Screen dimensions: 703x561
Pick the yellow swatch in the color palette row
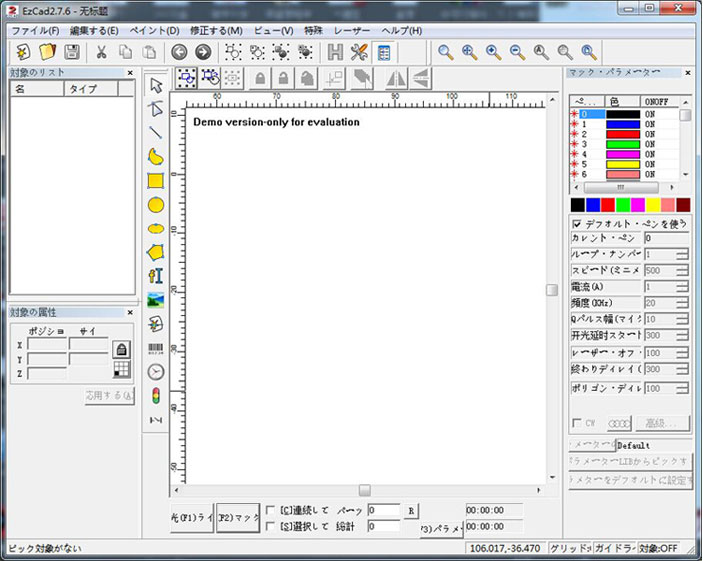pos(653,205)
